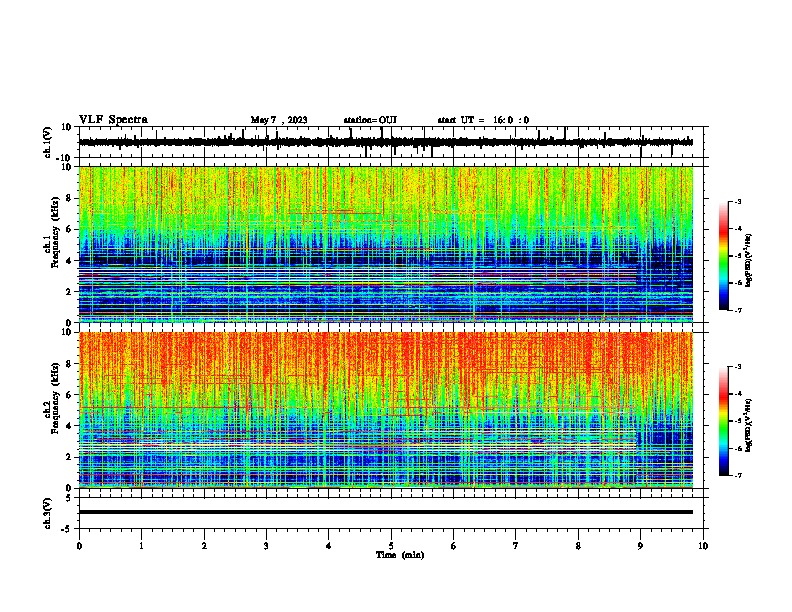Click the "VLF Spectra" plot title

pos(113,119)
